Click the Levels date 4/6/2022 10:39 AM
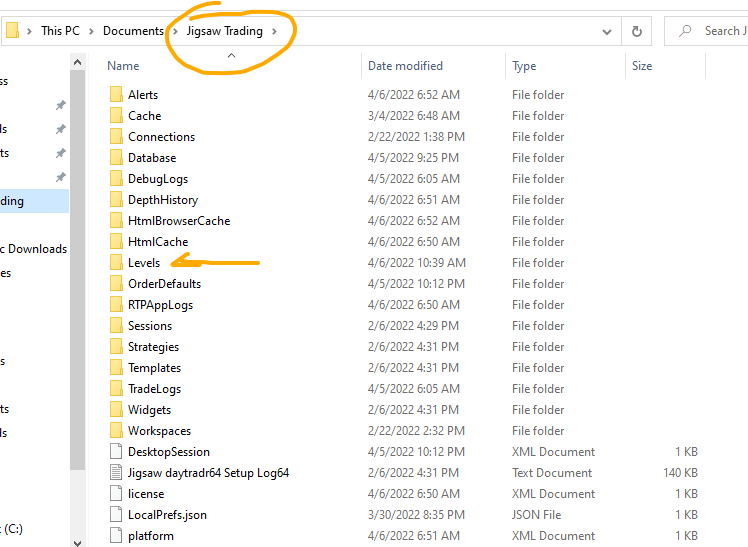 pyautogui.click(x=416, y=263)
